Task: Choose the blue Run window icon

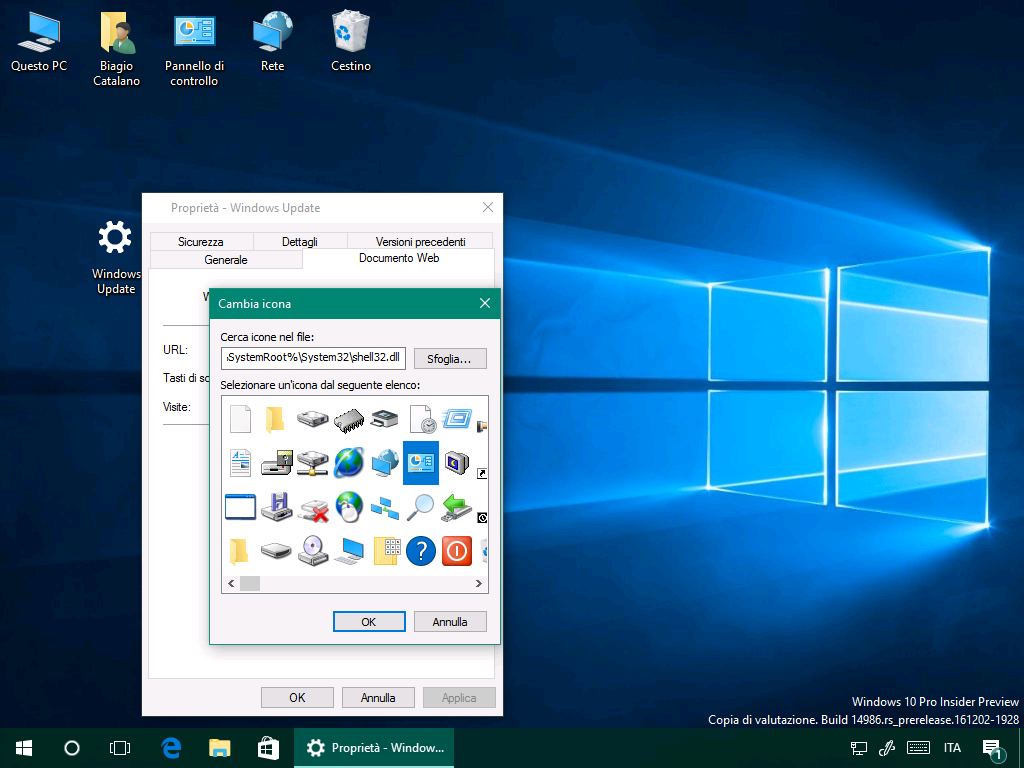Action: (x=457, y=418)
